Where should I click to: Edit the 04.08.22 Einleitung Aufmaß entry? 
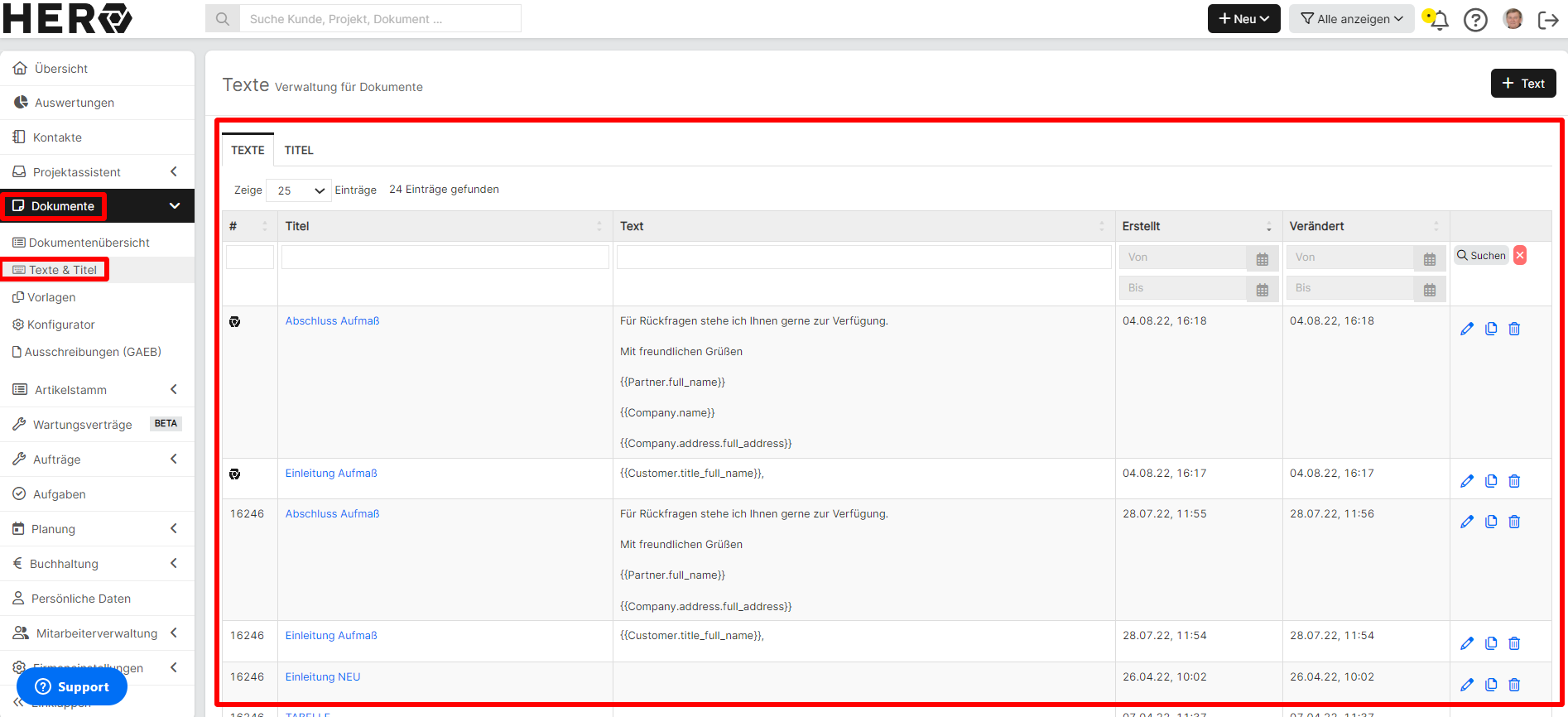[1467, 481]
